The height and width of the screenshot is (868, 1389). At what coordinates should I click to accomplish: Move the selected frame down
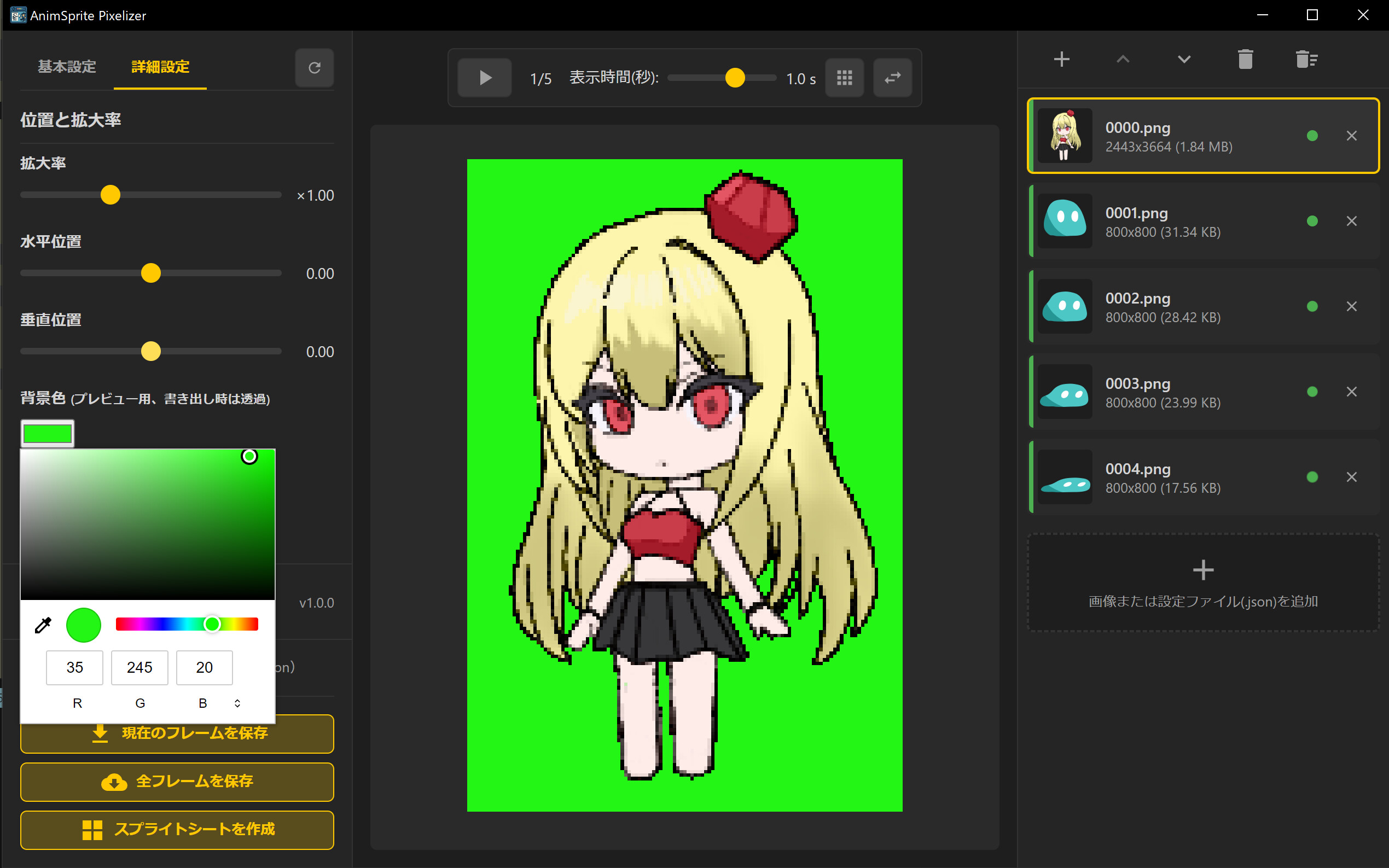click(x=1184, y=59)
